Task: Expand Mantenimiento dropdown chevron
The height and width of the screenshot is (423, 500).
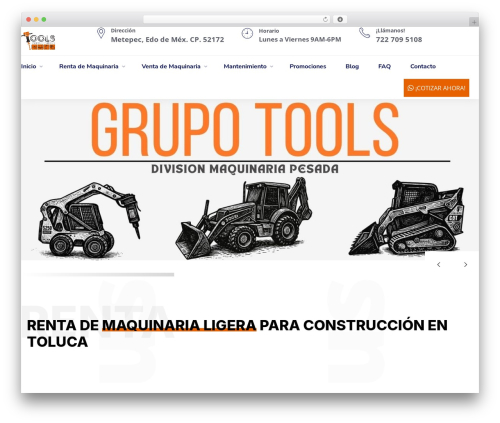Action: point(271,67)
